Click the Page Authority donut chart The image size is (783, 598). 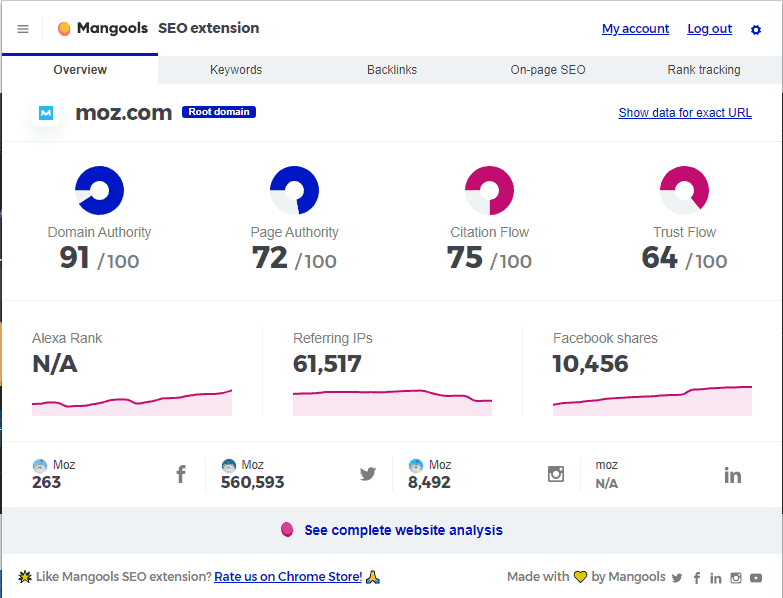point(295,190)
